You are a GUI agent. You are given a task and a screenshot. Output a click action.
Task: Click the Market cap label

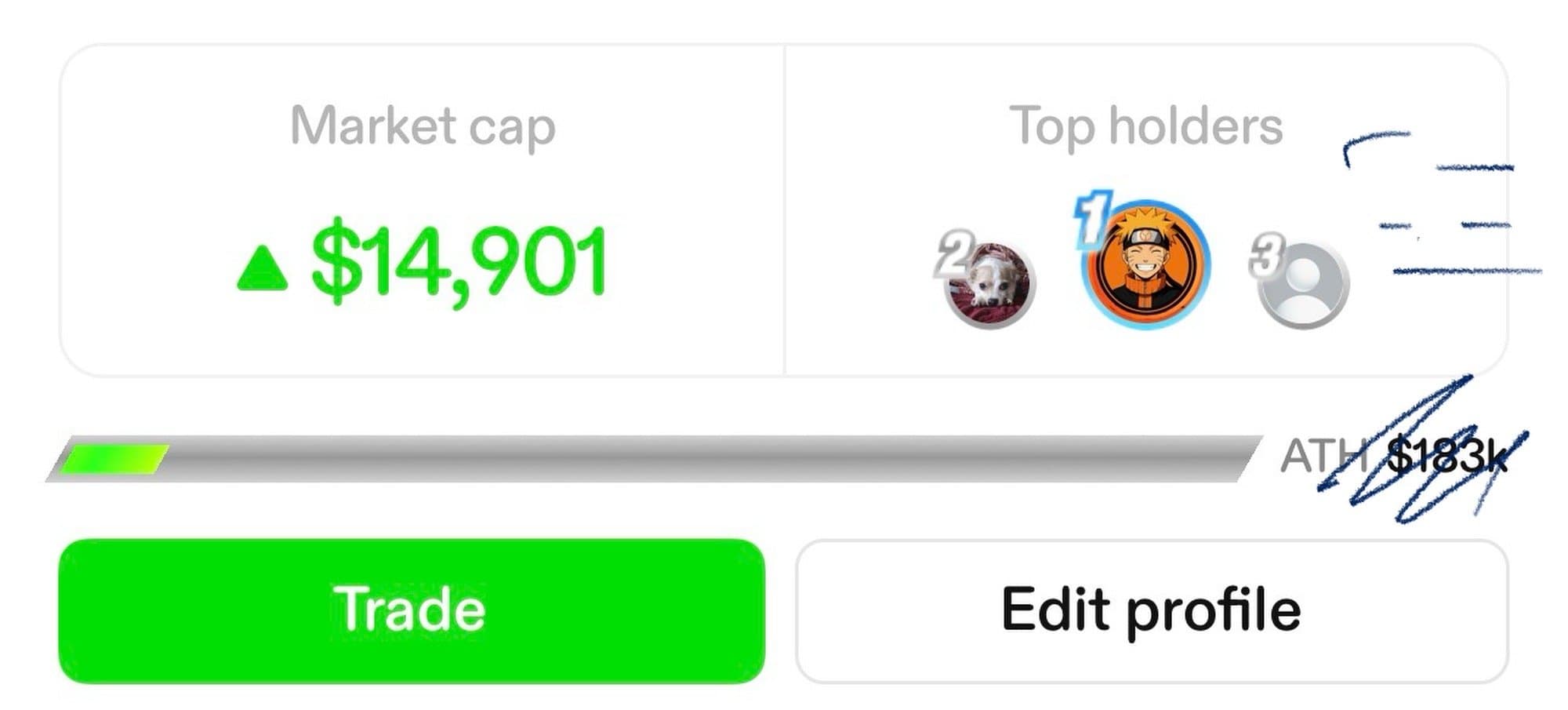423,126
